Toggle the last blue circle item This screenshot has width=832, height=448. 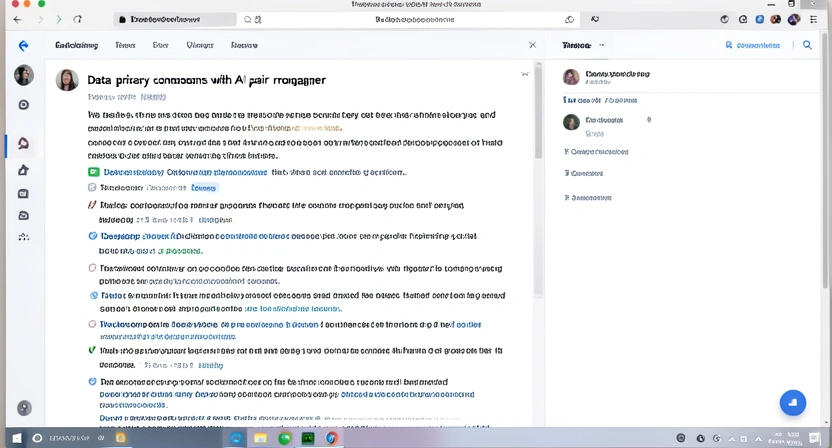click(x=92, y=382)
